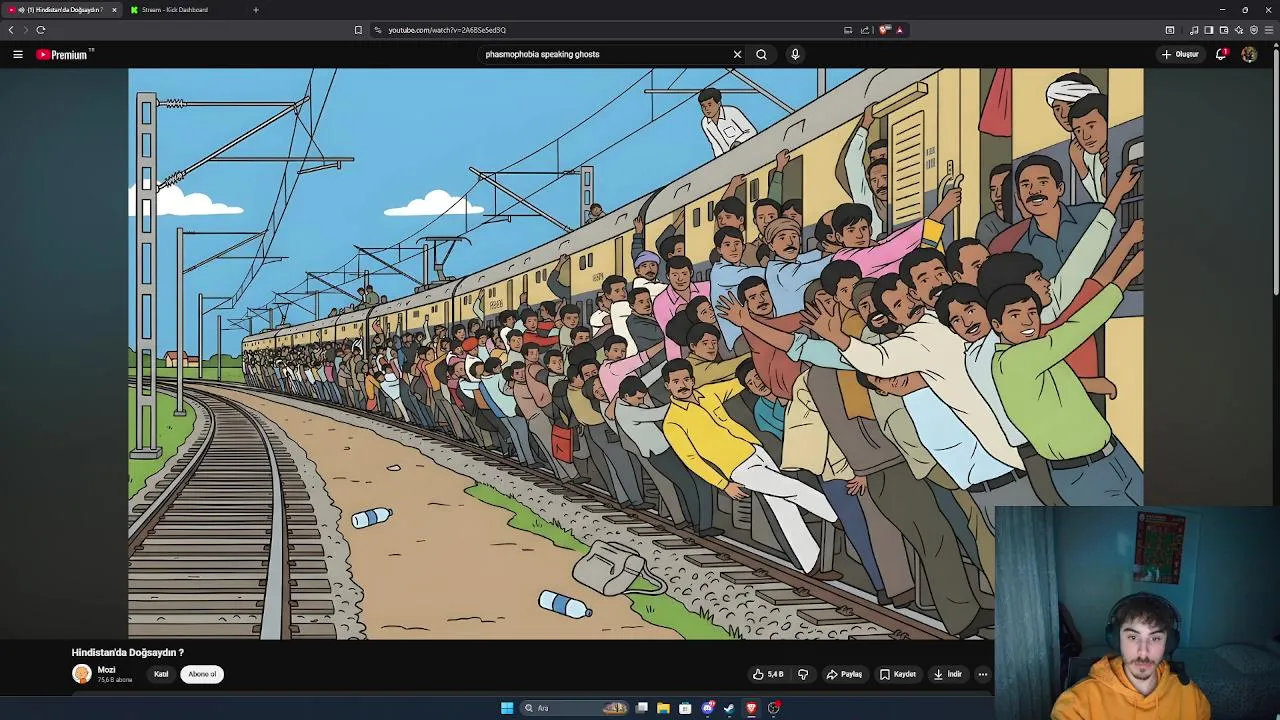
Task: Share the video via Paylaş
Action: coord(844,674)
